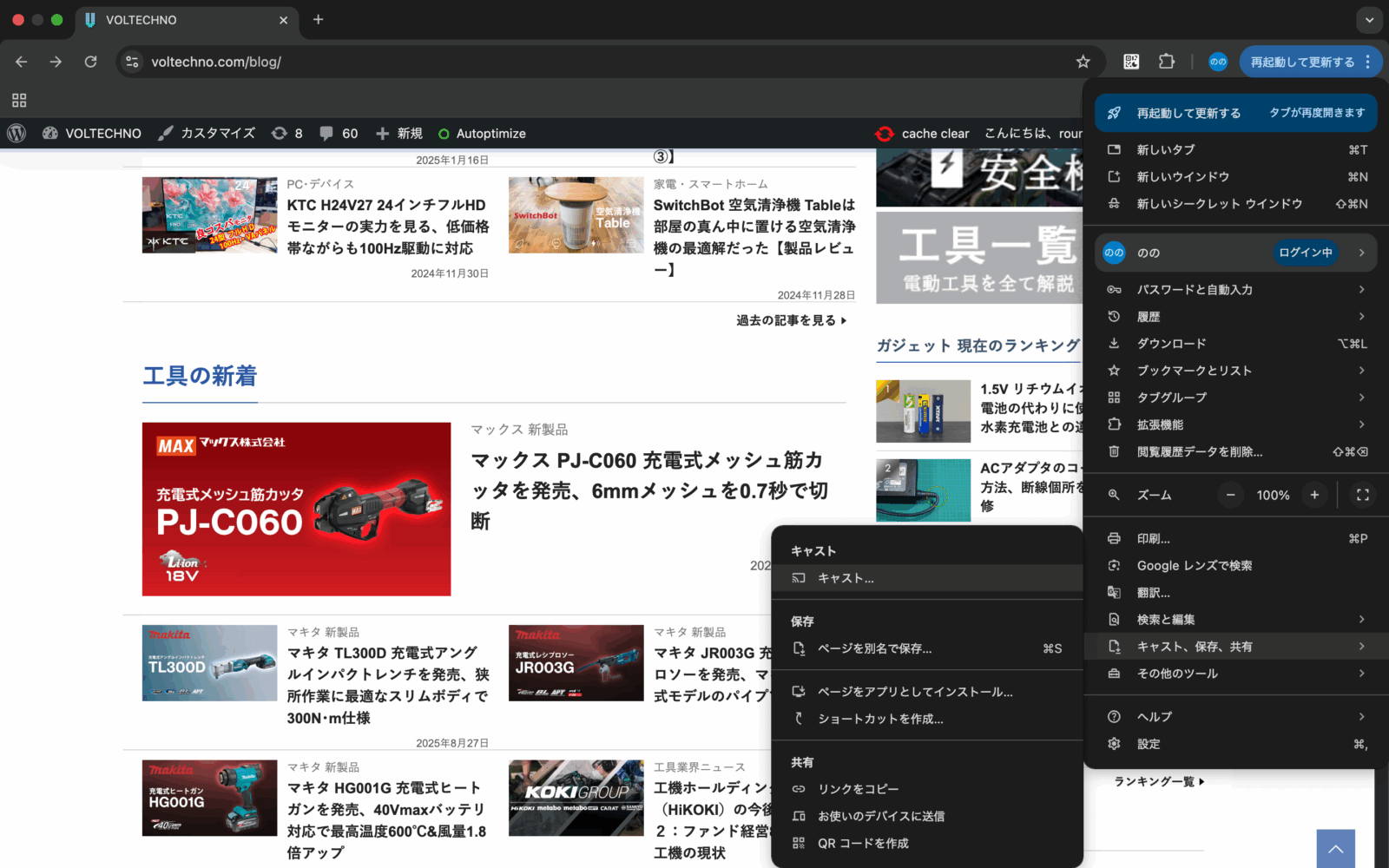Viewport: 1389px width, 868px height.
Task: Reload the page with the refresh icon
Action: (x=90, y=62)
